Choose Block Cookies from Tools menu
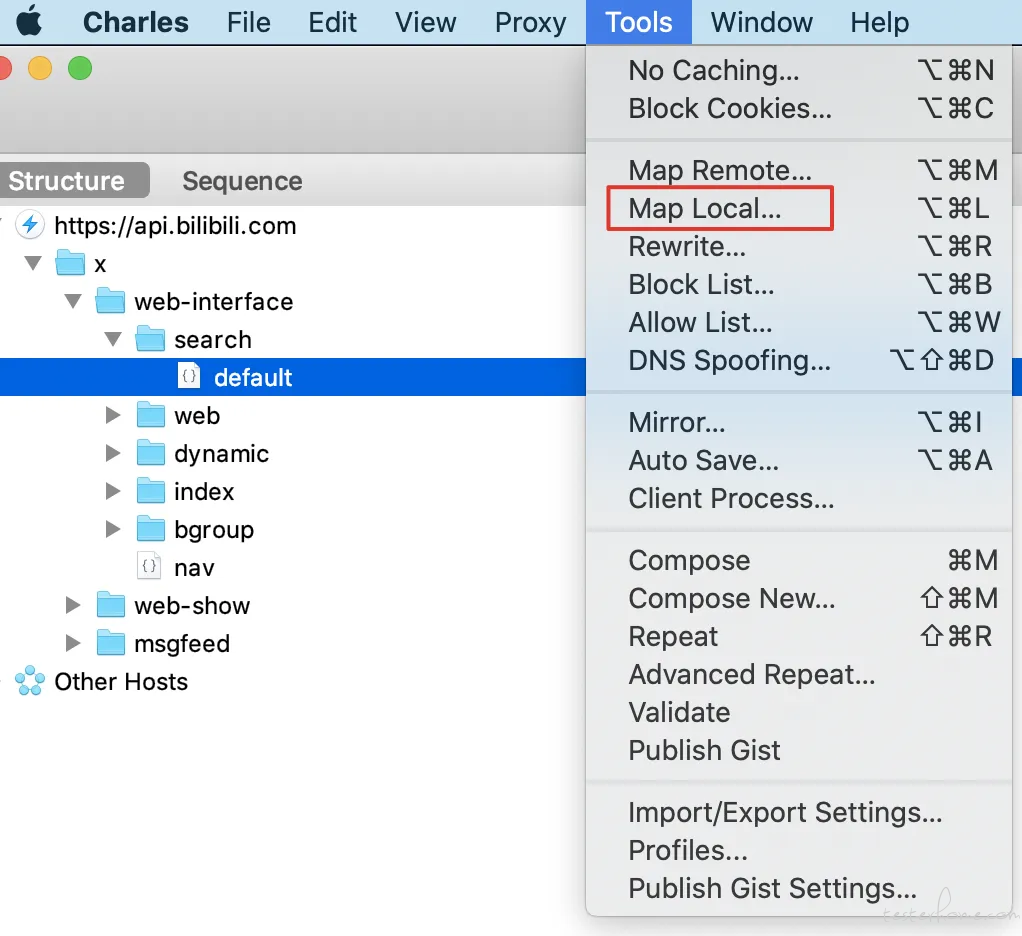1022x936 pixels. tap(799, 108)
